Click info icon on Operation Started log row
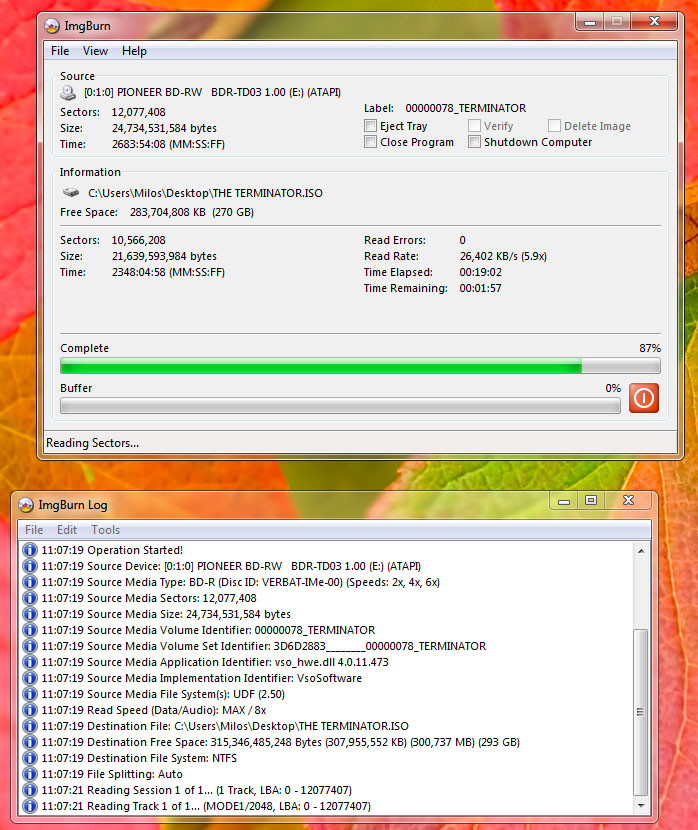Screen dimensions: 698x830 (30, 550)
